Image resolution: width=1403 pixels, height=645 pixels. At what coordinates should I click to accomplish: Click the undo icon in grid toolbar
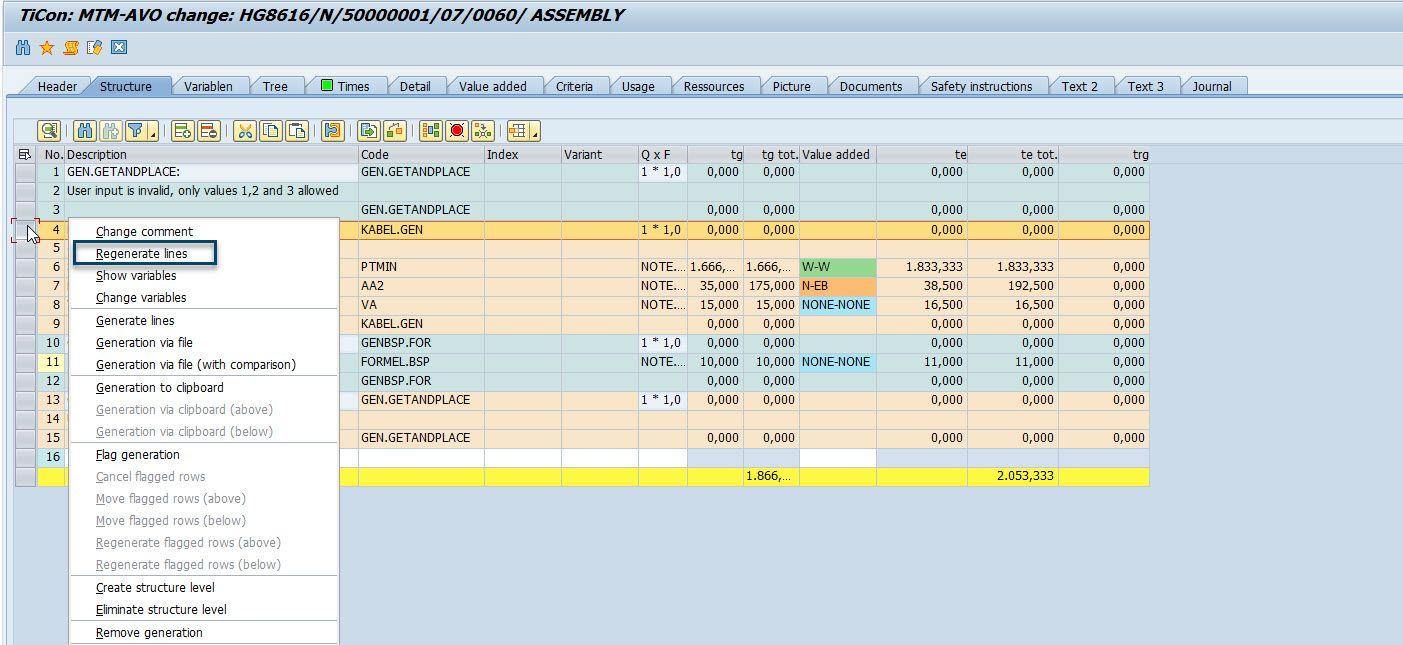[333, 131]
